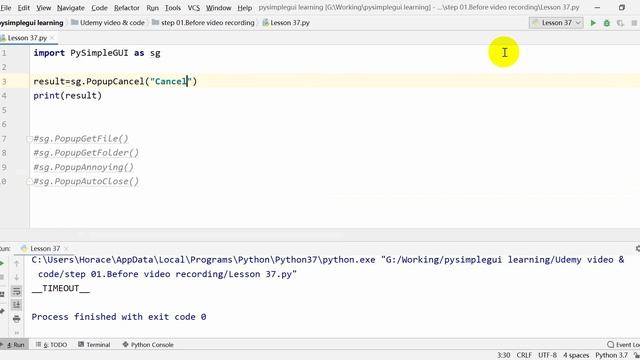640x360 pixels.
Task: Click 'pysimplegui learning' breadcrumb
Action: pyautogui.click(x=32, y=23)
